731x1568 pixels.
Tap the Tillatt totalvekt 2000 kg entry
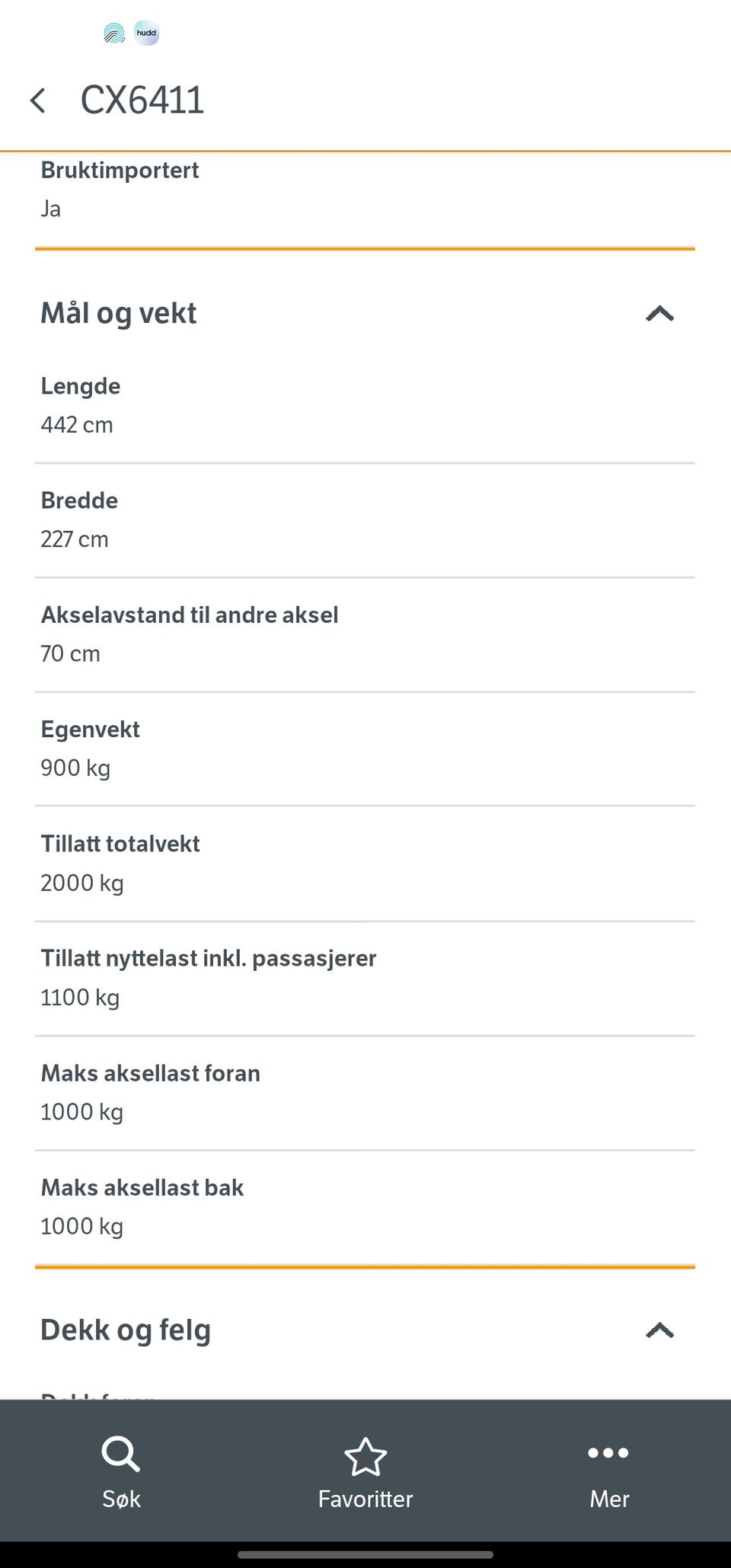pos(365,864)
